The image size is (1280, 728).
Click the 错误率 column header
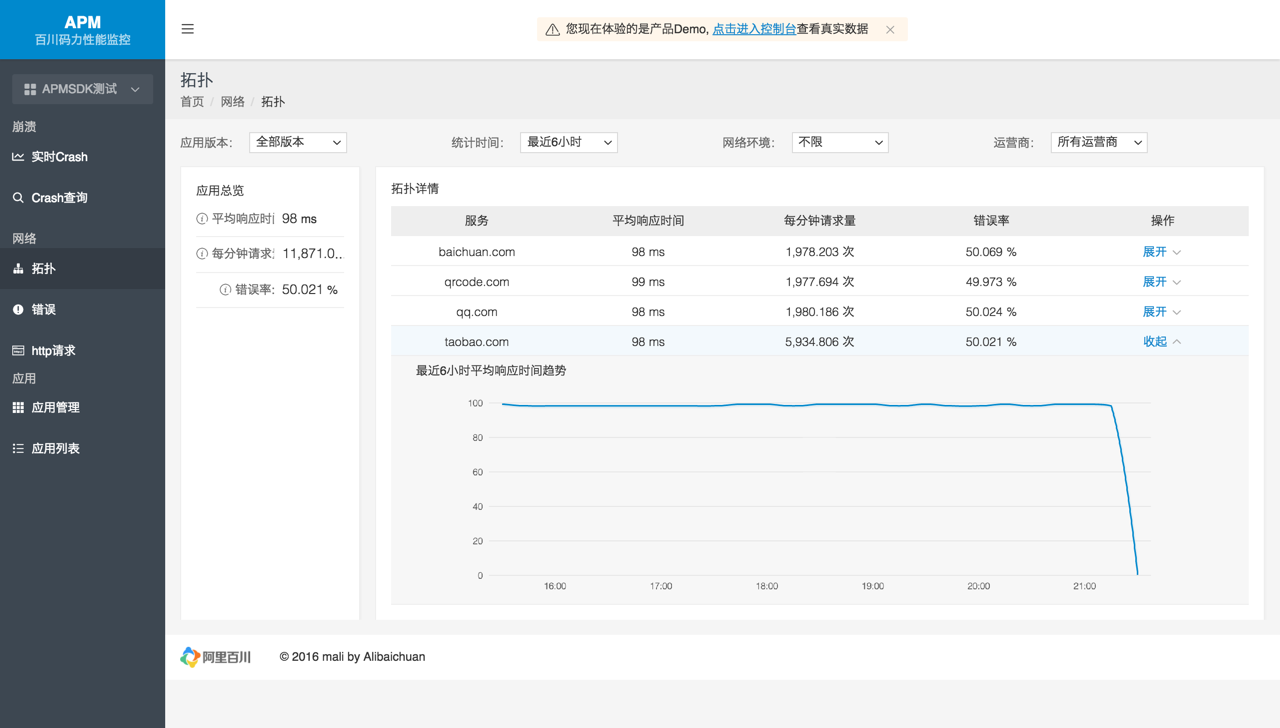[x=991, y=221]
